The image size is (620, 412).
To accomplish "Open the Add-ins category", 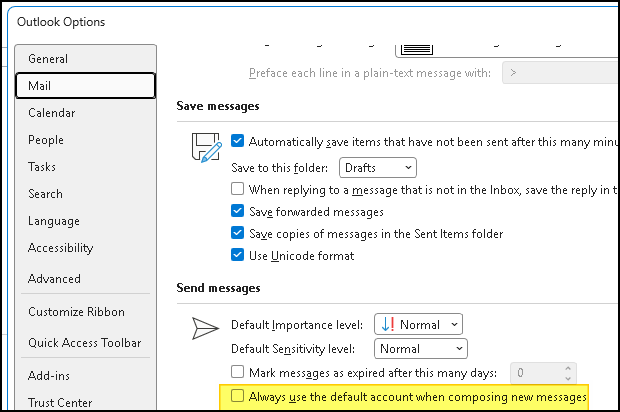I will 85,375.
